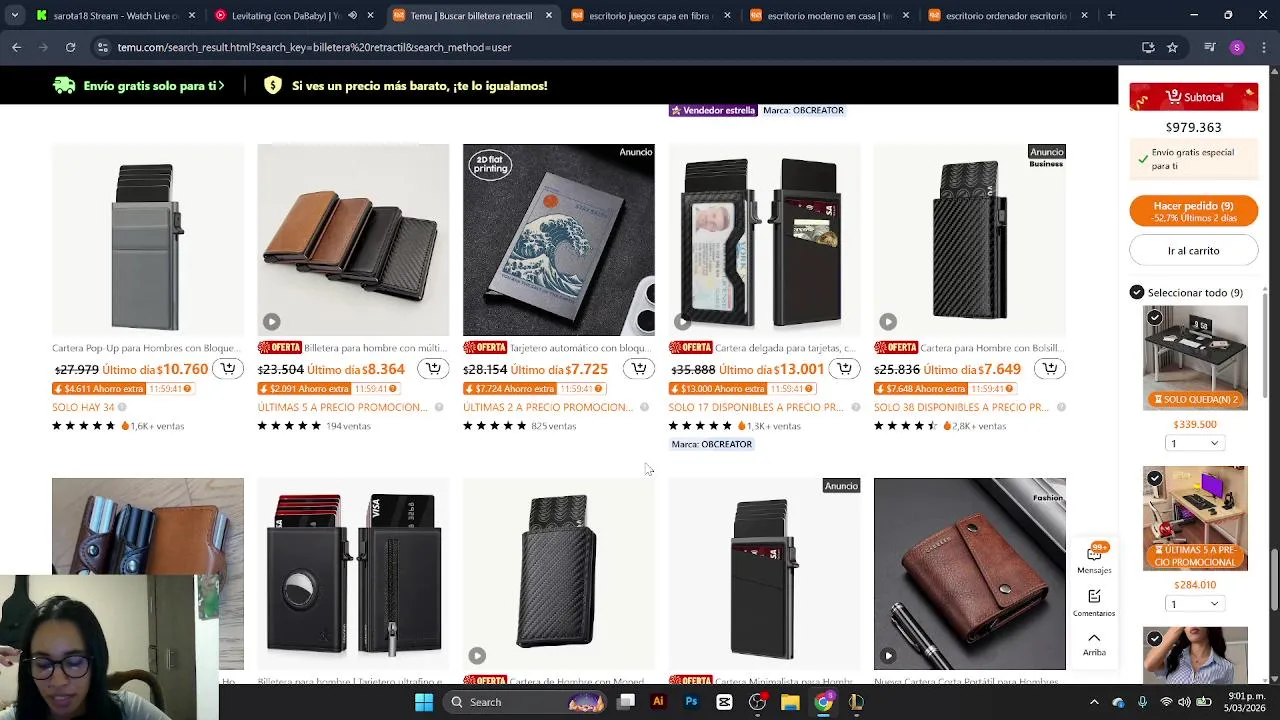Screen dimensions: 1280x720
Task: Click the Hacer pedido (9) button
Action: [x=1193, y=211]
